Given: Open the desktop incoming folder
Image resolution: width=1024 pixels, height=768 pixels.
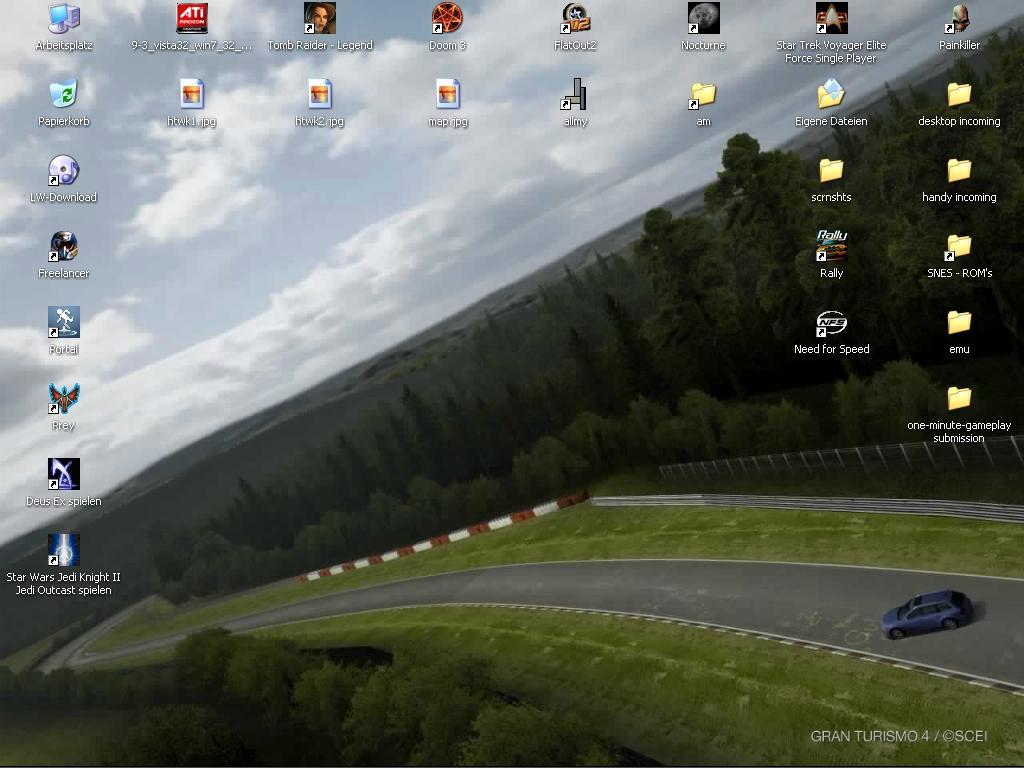Looking at the screenshot, I should 959,94.
